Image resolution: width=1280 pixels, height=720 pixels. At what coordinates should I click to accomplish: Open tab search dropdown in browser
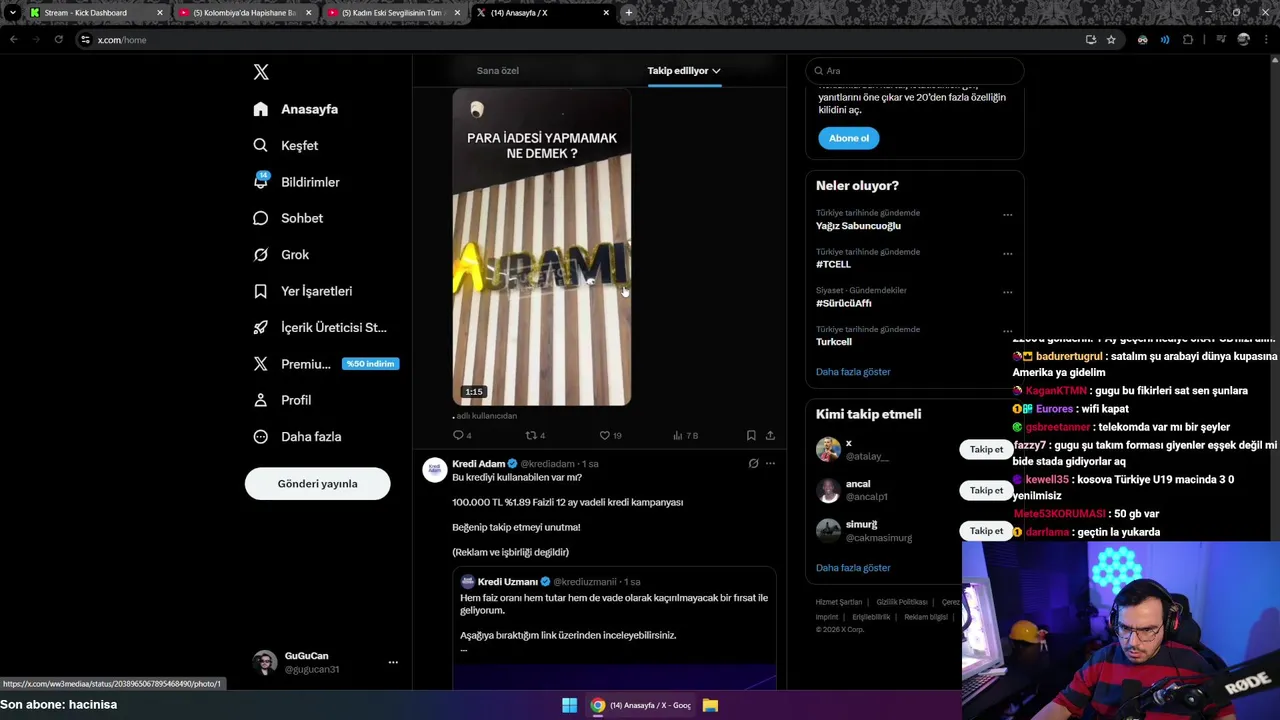point(13,13)
